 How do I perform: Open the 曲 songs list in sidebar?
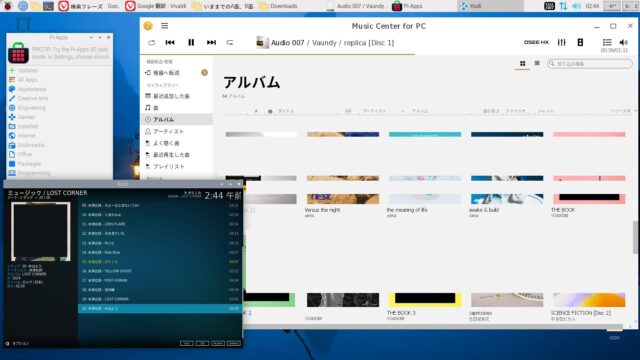pyautogui.click(x=176, y=108)
